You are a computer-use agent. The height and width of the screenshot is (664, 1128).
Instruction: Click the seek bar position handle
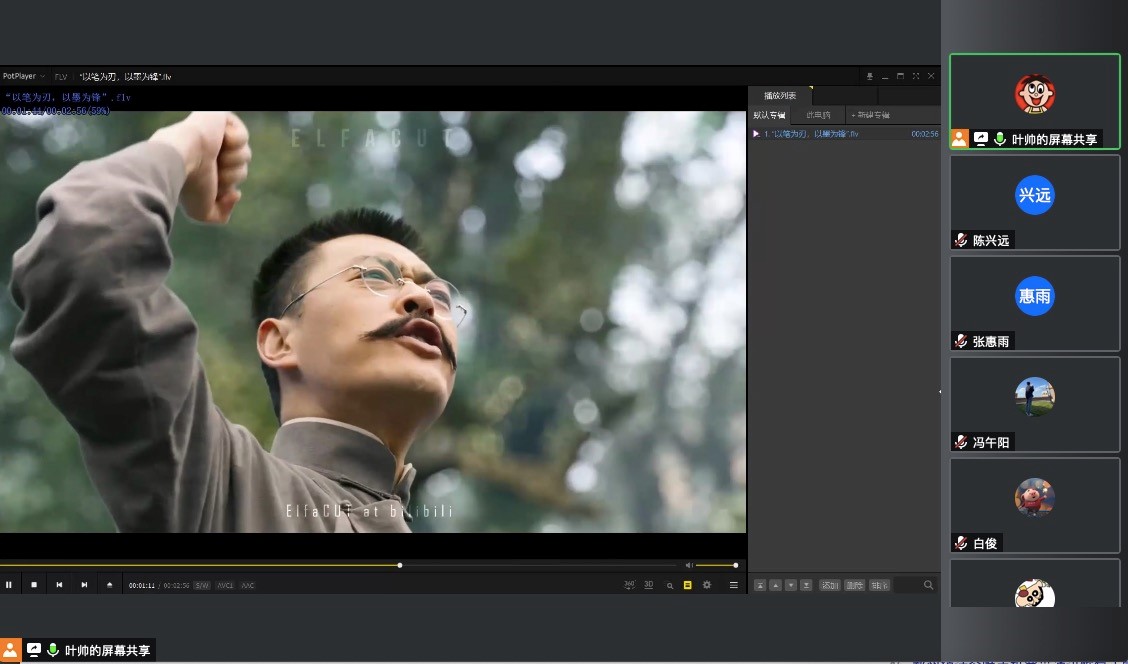coord(400,565)
